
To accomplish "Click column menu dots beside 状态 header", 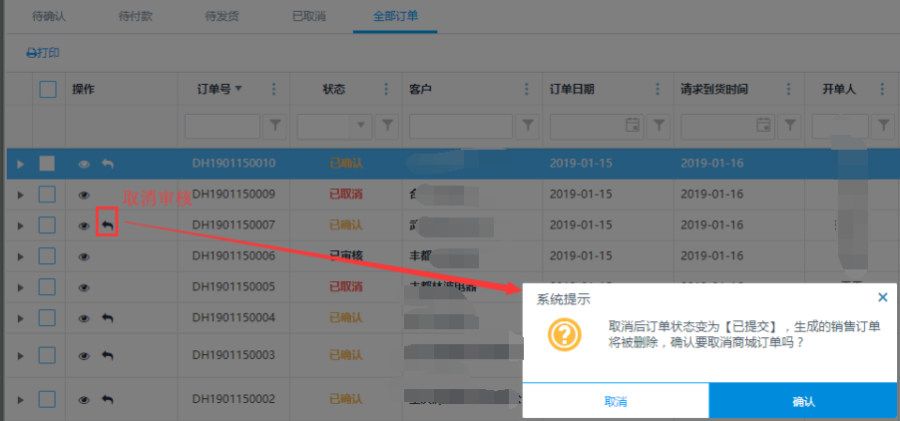I will tap(387, 89).
